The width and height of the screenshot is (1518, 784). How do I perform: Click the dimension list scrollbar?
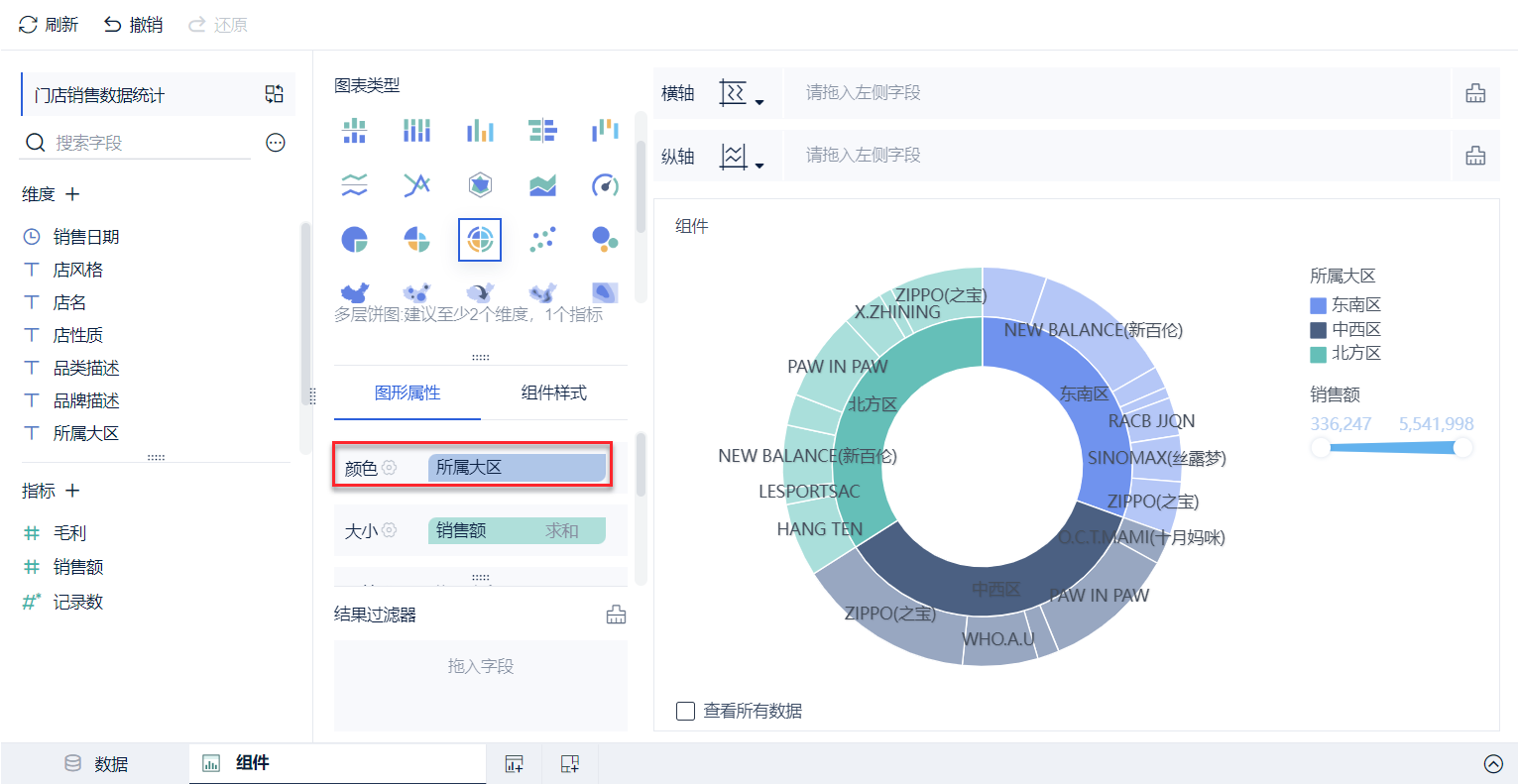tap(305, 313)
